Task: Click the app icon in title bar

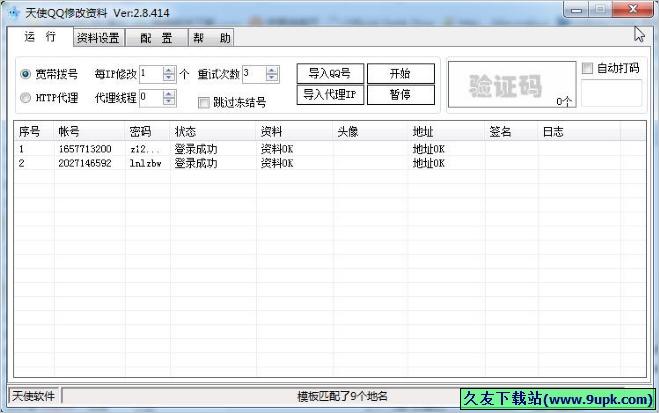Action: [x=14, y=13]
